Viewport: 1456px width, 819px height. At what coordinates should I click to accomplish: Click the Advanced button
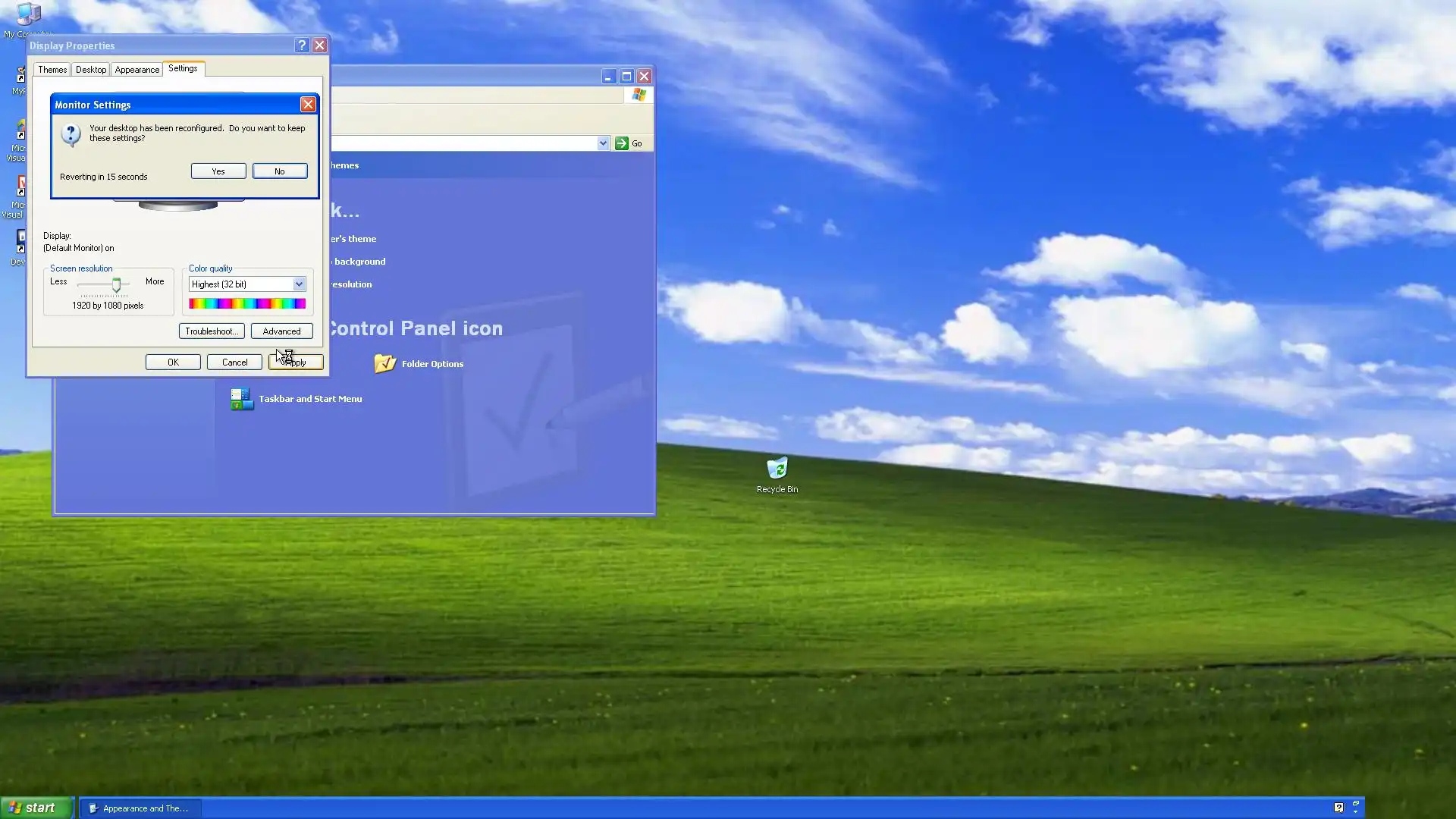[x=281, y=331]
